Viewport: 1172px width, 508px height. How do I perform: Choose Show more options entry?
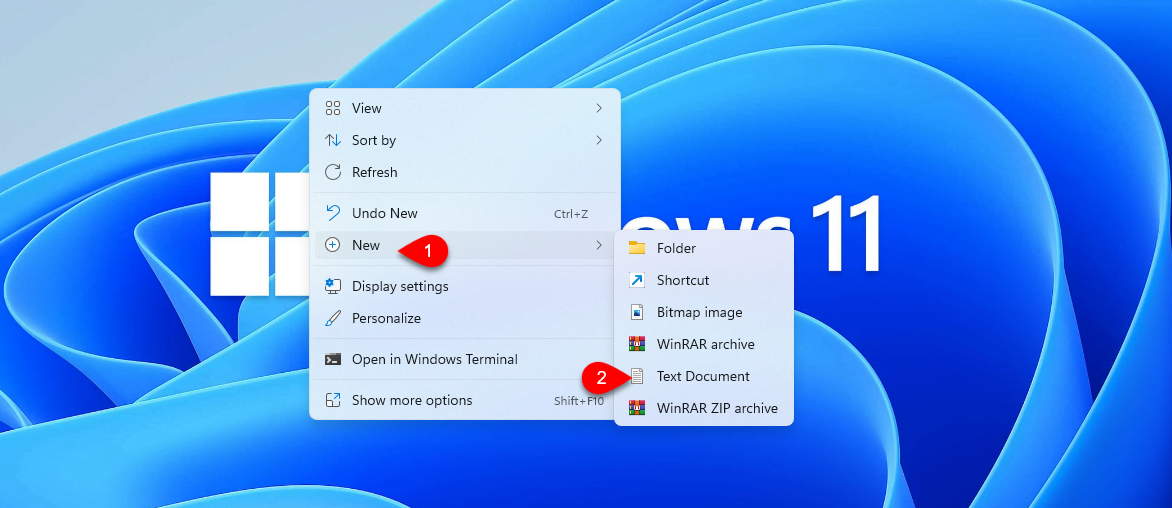tap(465, 400)
